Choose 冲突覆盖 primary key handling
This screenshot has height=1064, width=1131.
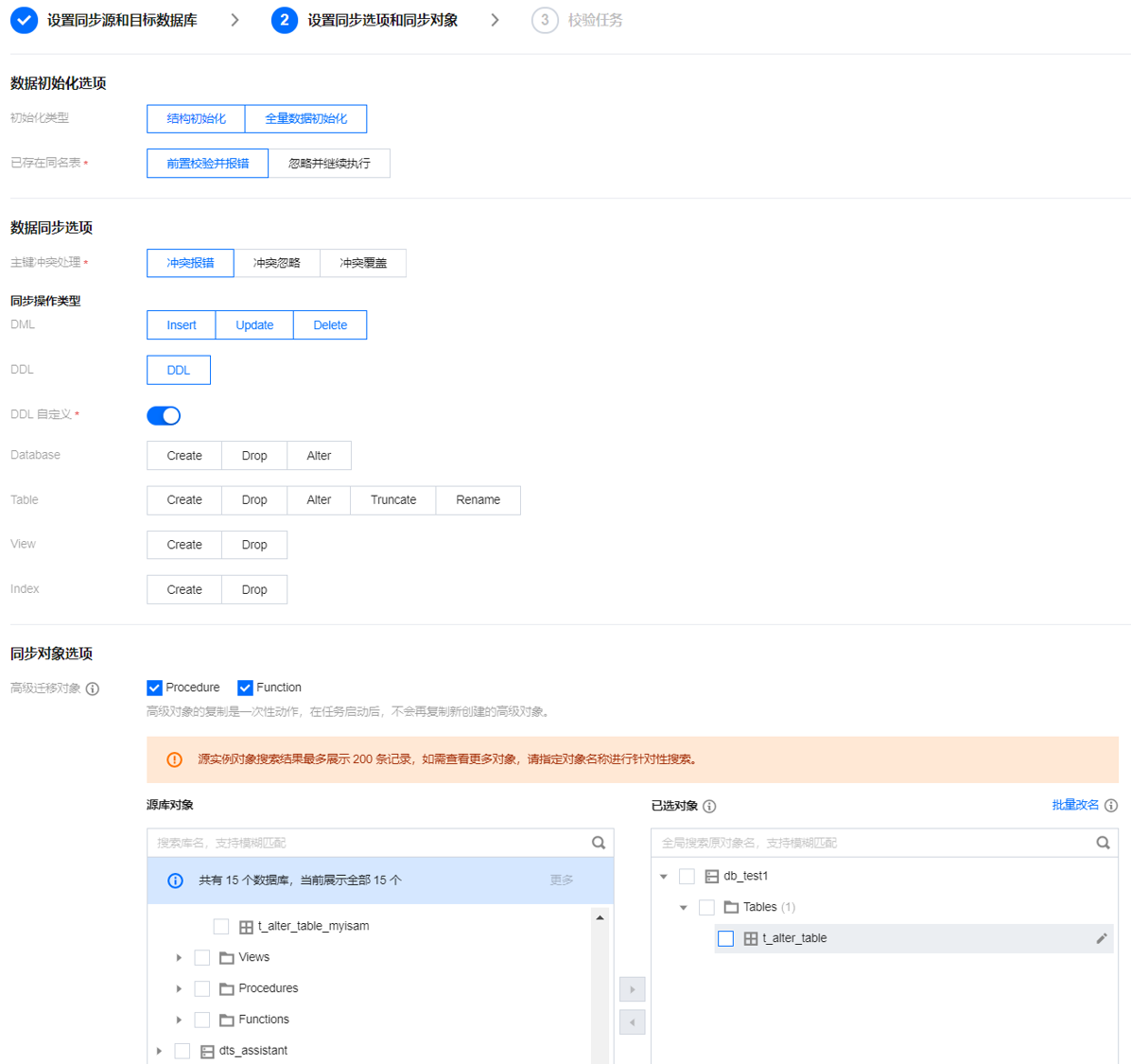pos(363,263)
